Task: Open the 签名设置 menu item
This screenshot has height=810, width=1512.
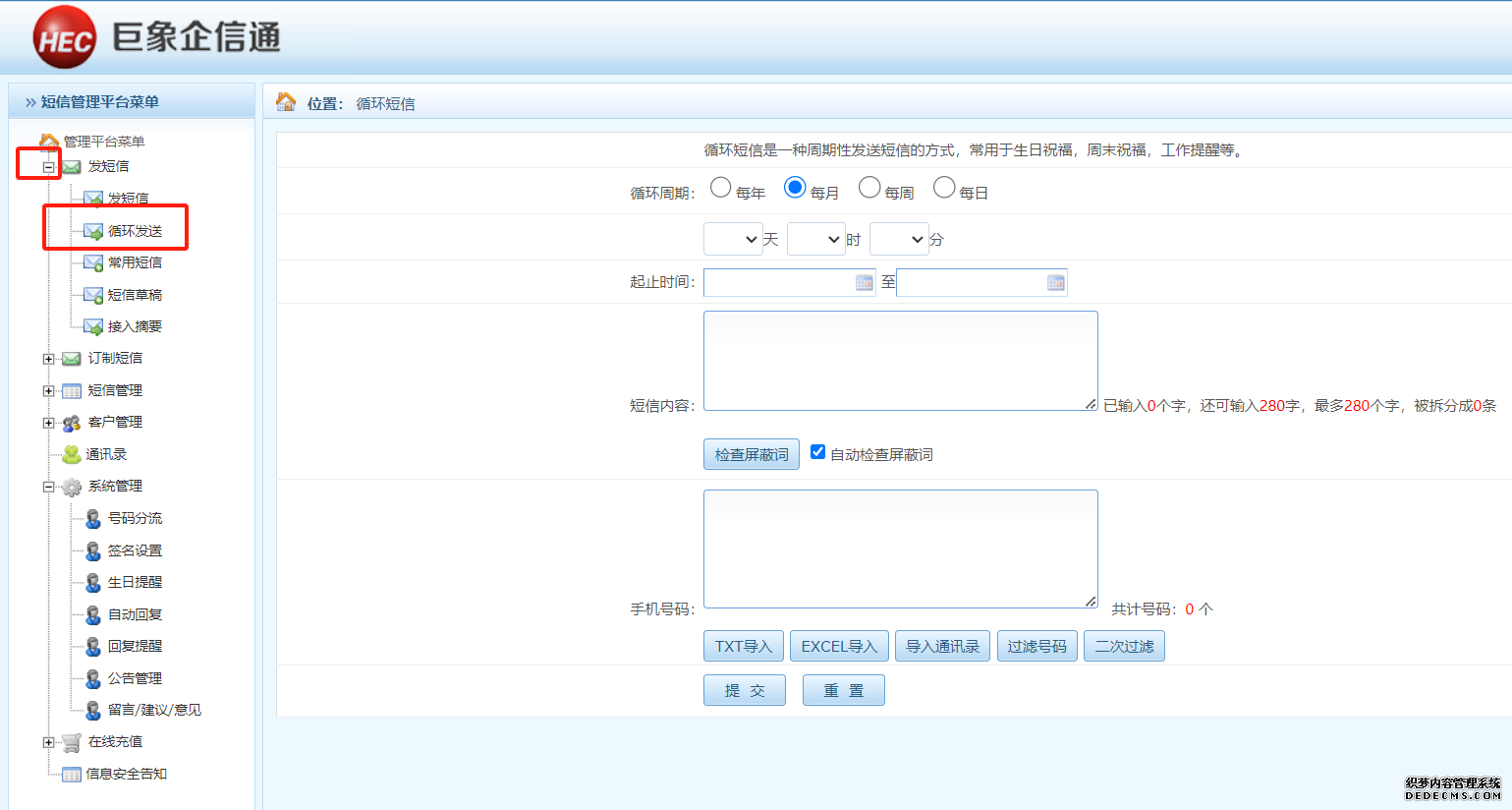Action: pos(135,550)
